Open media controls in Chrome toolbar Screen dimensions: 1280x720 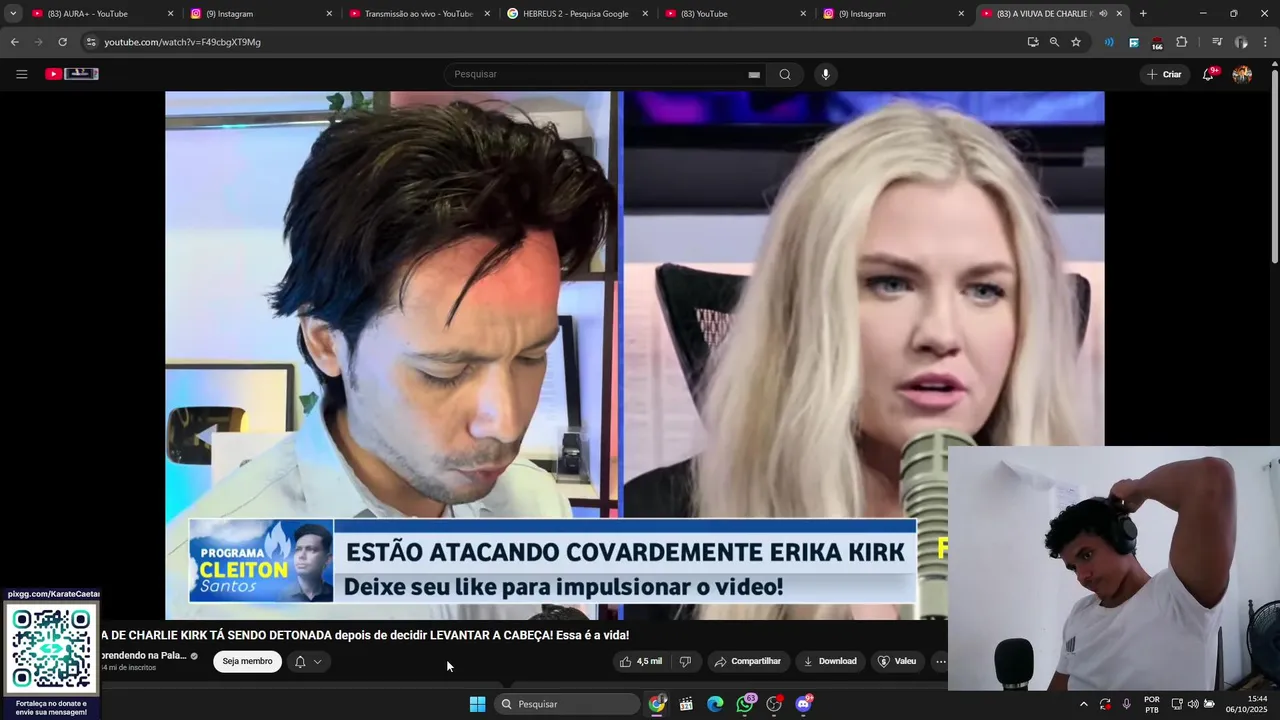coord(1217,42)
